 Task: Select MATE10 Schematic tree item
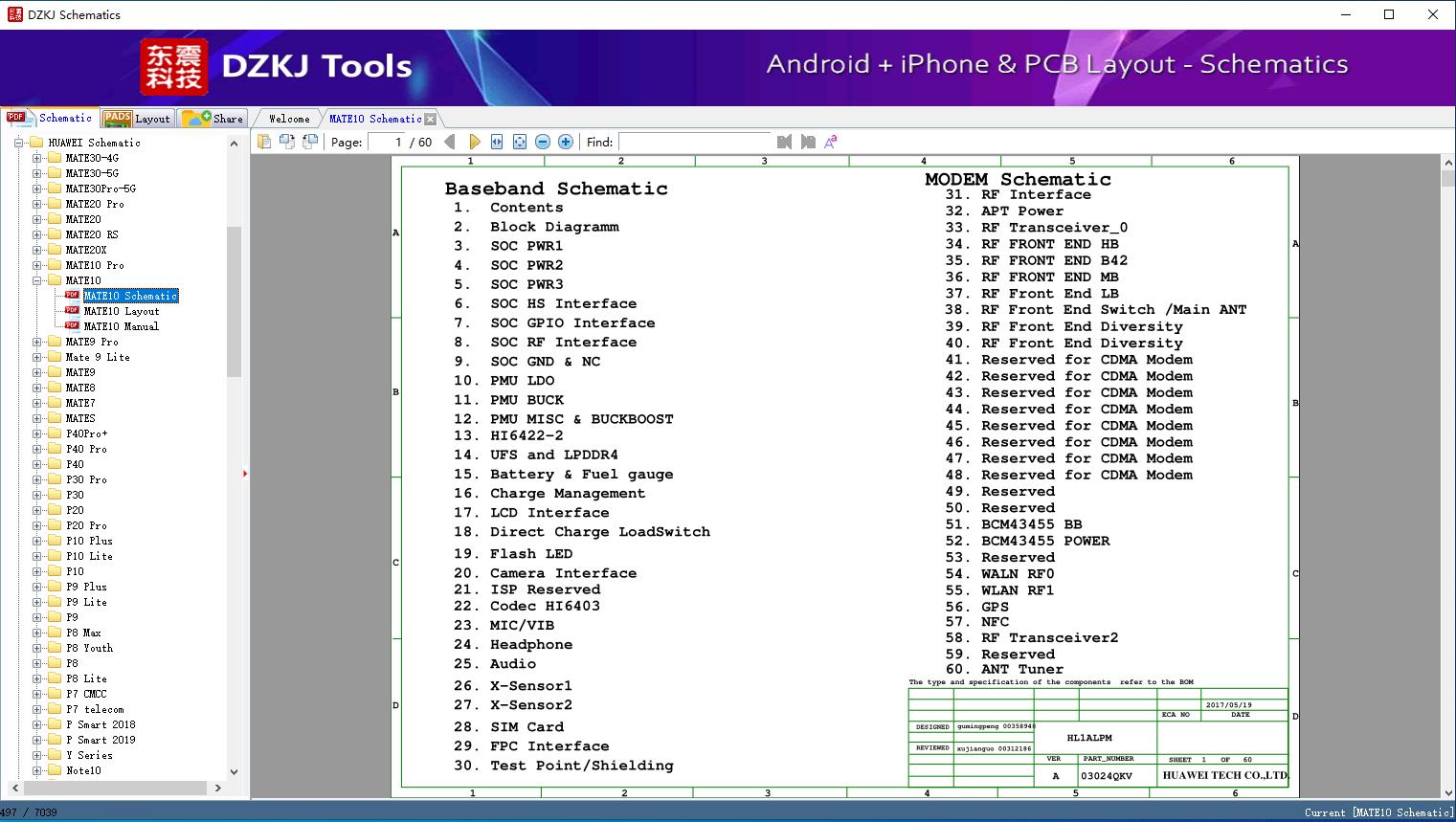pyautogui.click(x=130, y=296)
